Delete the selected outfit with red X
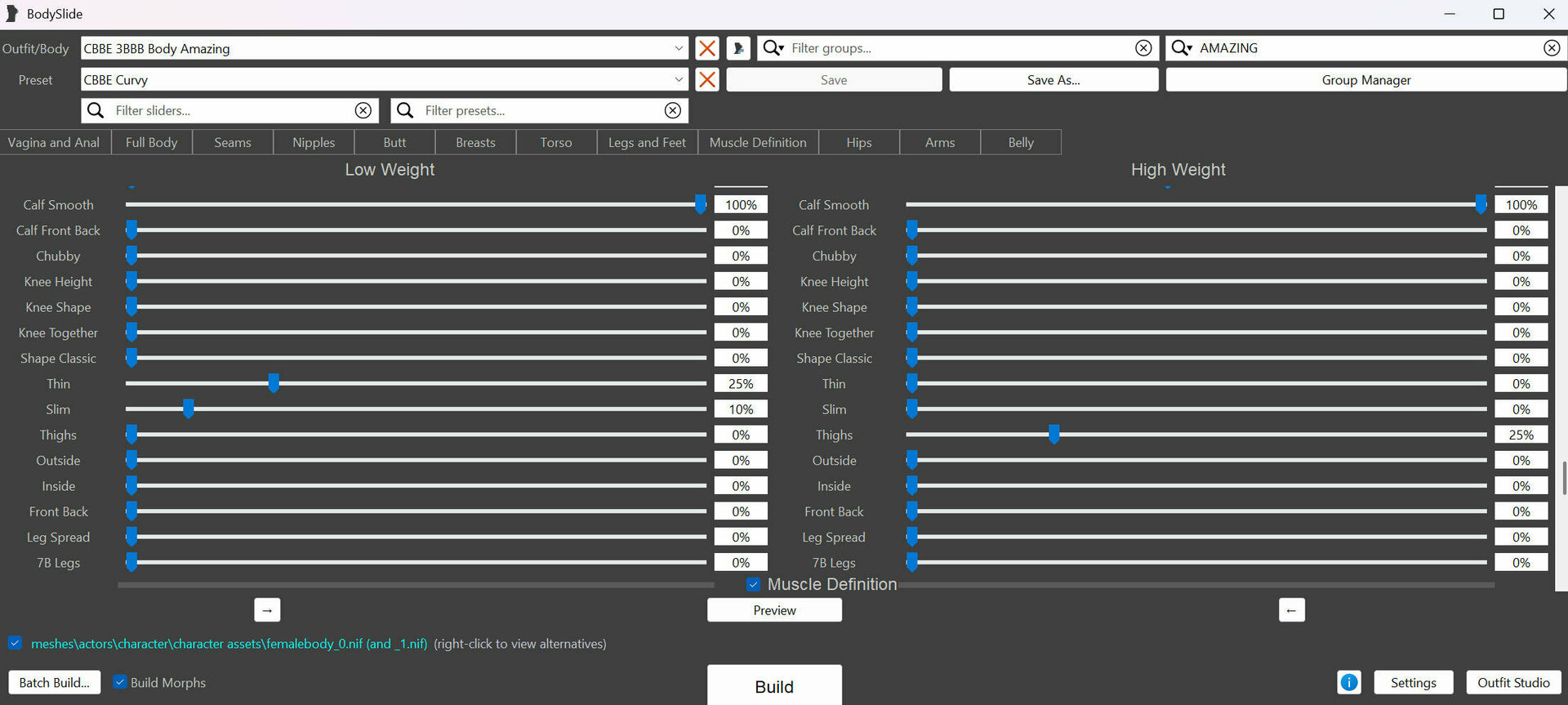This screenshot has height=705, width=1568. 707,48
